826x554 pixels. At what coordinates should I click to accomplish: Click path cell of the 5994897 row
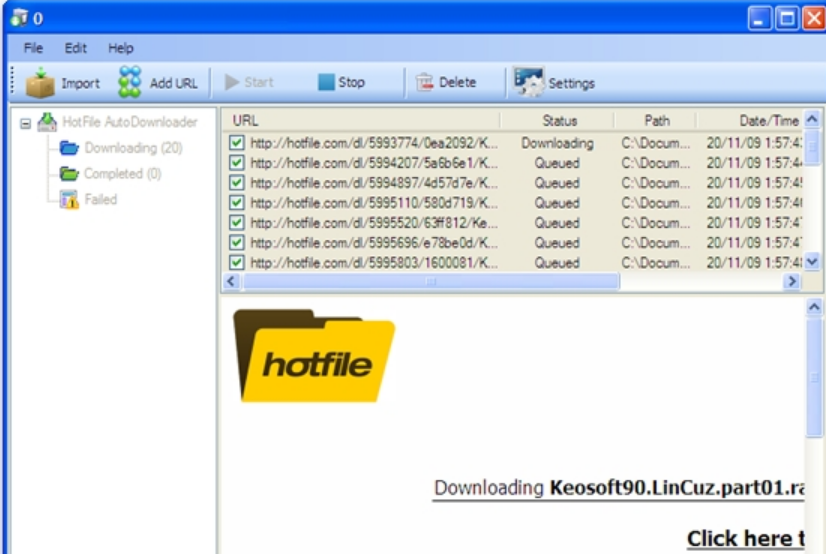click(655, 183)
